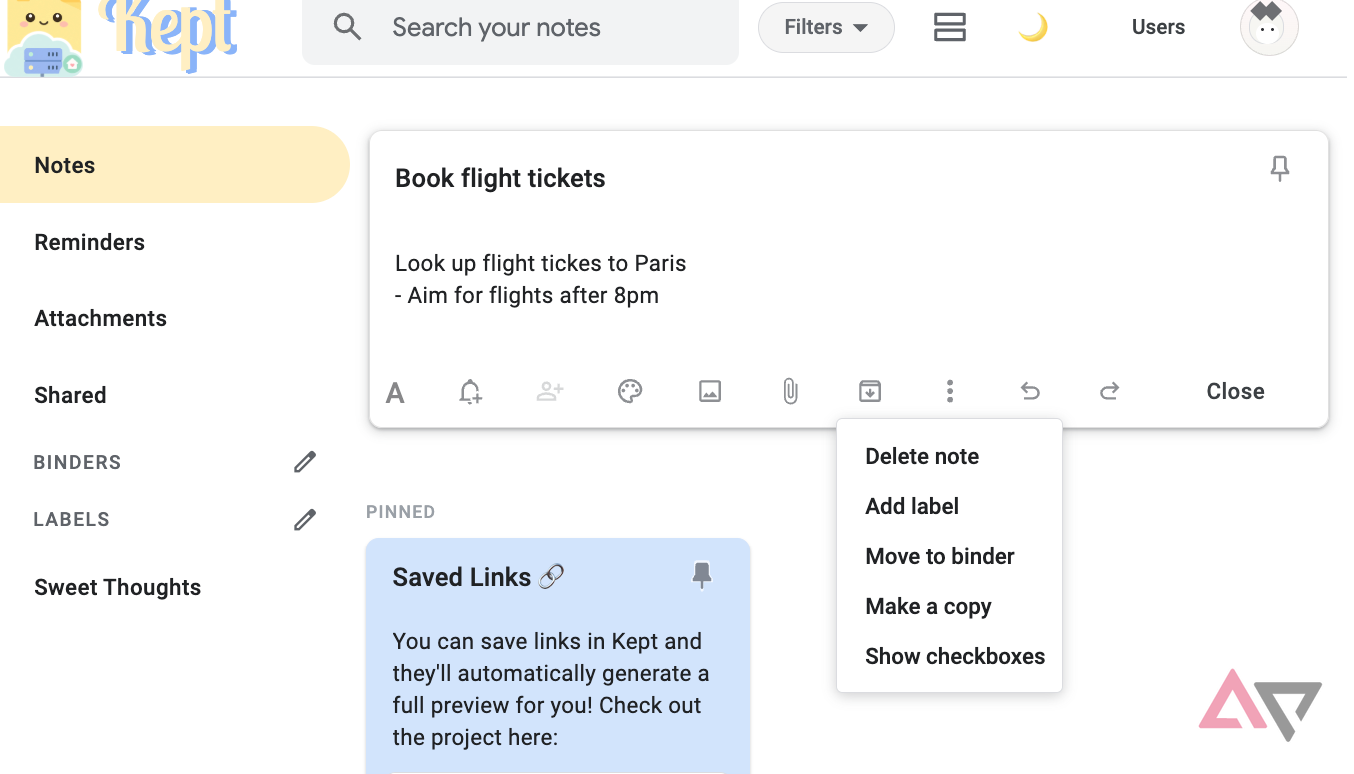The height and width of the screenshot is (774, 1354).
Task: Archive the note using the archive icon
Action: tap(870, 391)
